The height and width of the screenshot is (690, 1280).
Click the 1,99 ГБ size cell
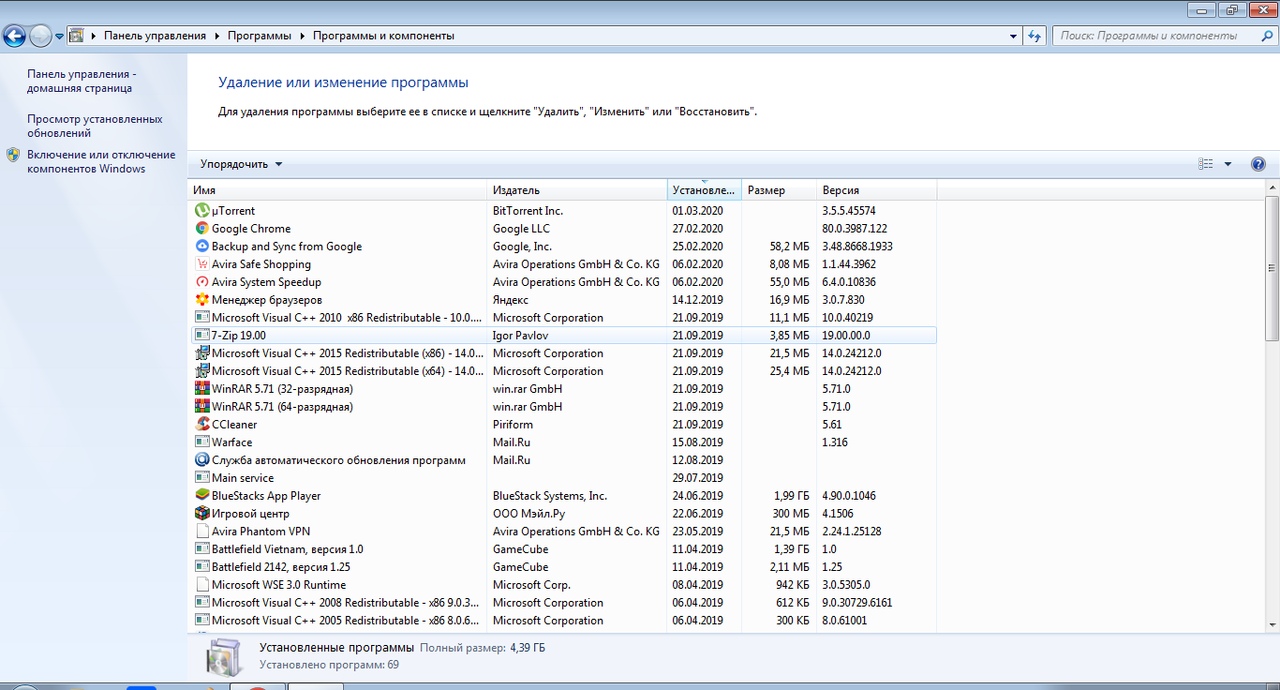point(791,496)
